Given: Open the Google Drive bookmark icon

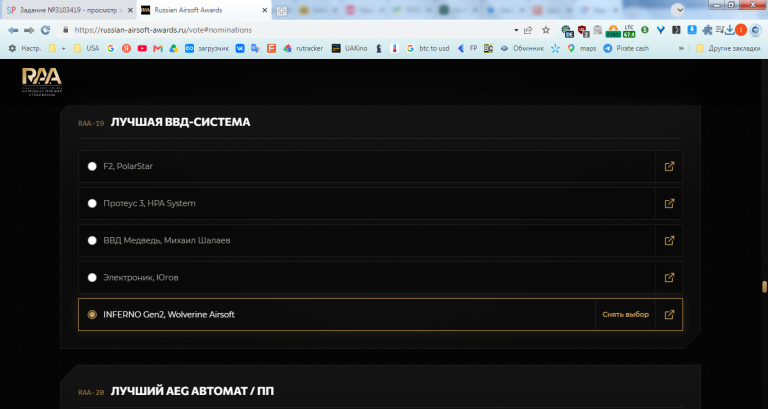Looking at the screenshot, I should tap(173, 48).
